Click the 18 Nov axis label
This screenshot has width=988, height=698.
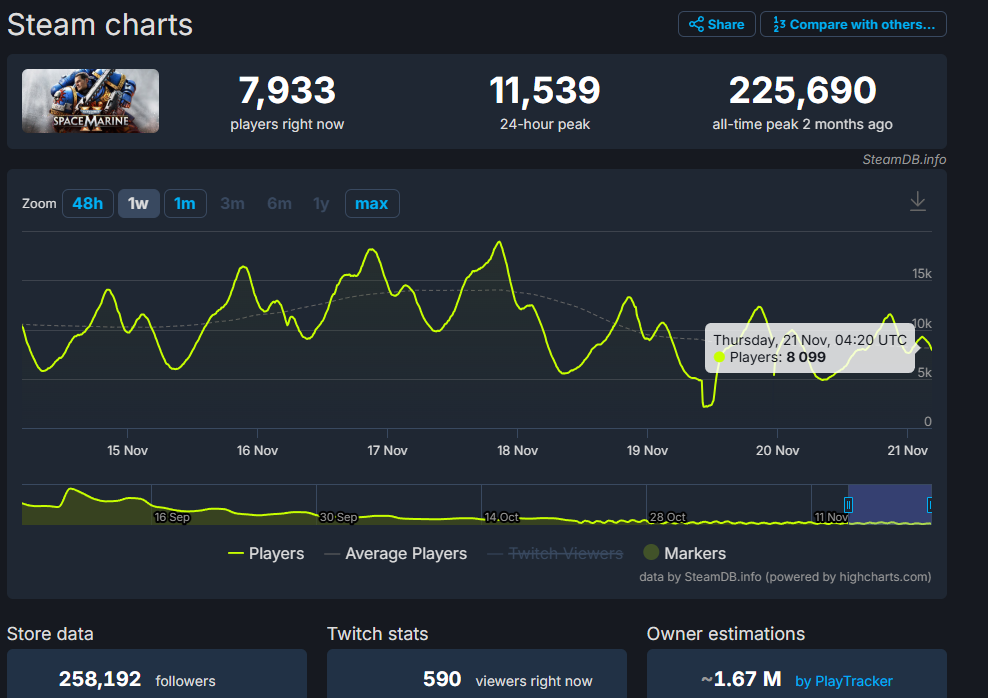coord(517,450)
